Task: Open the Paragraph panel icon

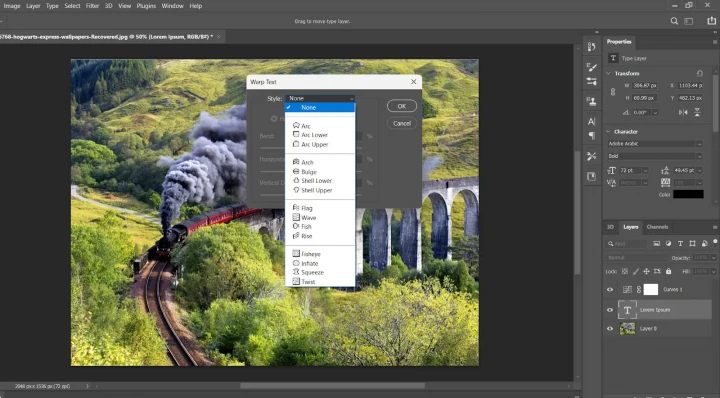Action: tap(591, 136)
